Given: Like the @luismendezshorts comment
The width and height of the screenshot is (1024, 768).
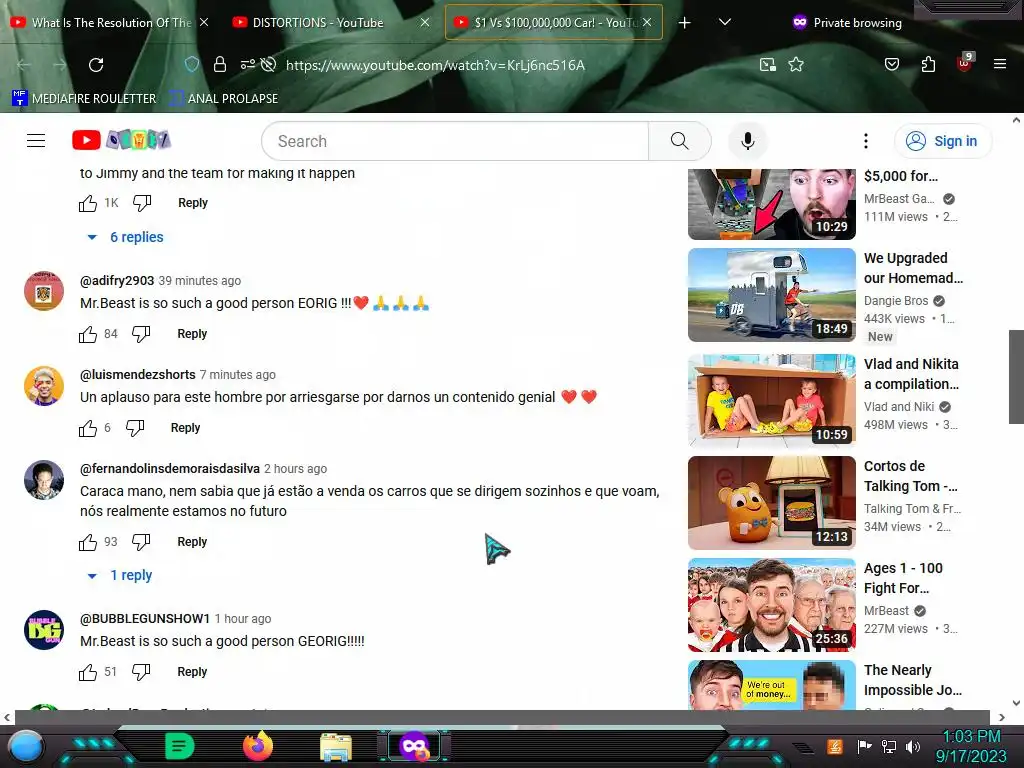Looking at the screenshot, I should click(88, 428).
